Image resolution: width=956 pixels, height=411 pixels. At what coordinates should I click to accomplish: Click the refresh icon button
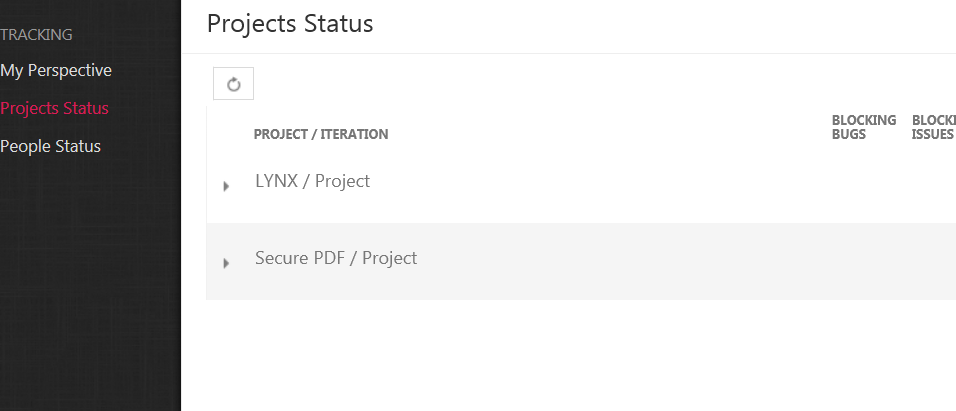coord(234,84)
